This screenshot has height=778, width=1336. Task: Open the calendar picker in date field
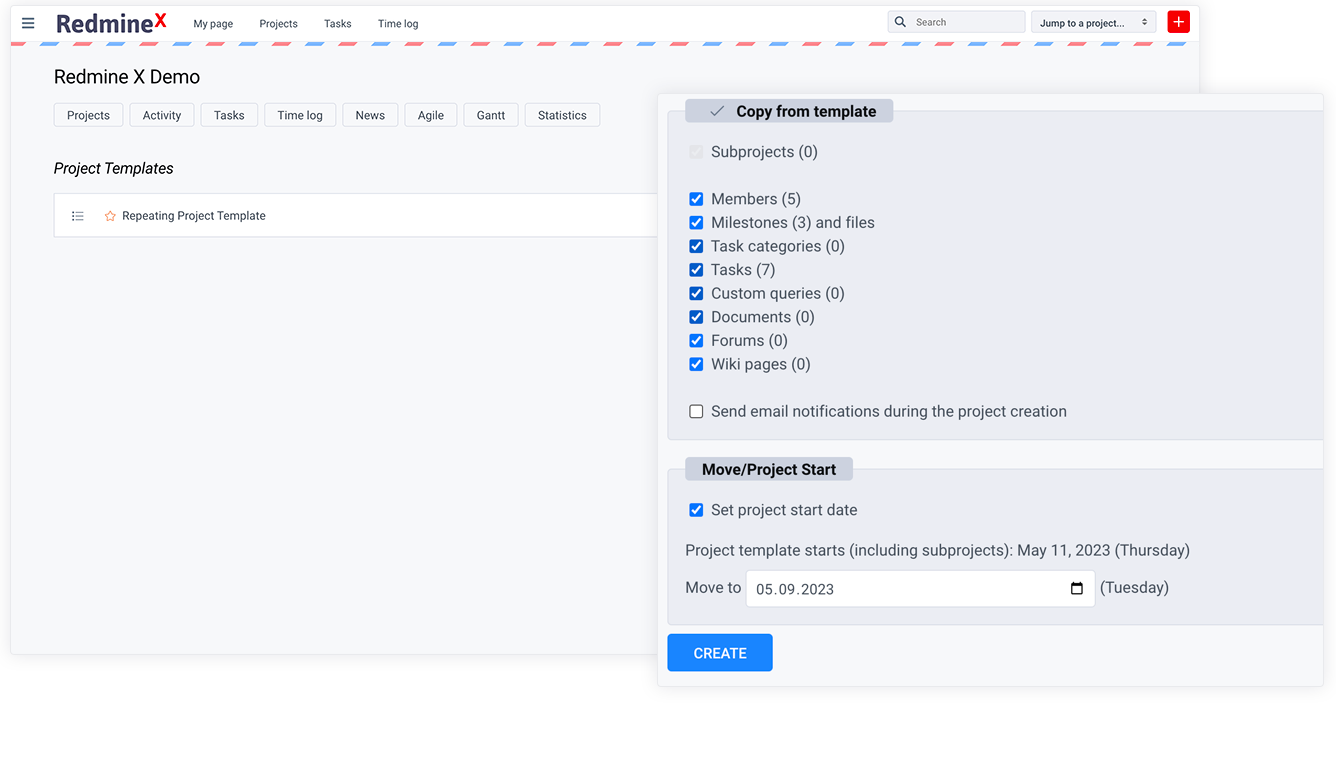[x=1077, y=589]
